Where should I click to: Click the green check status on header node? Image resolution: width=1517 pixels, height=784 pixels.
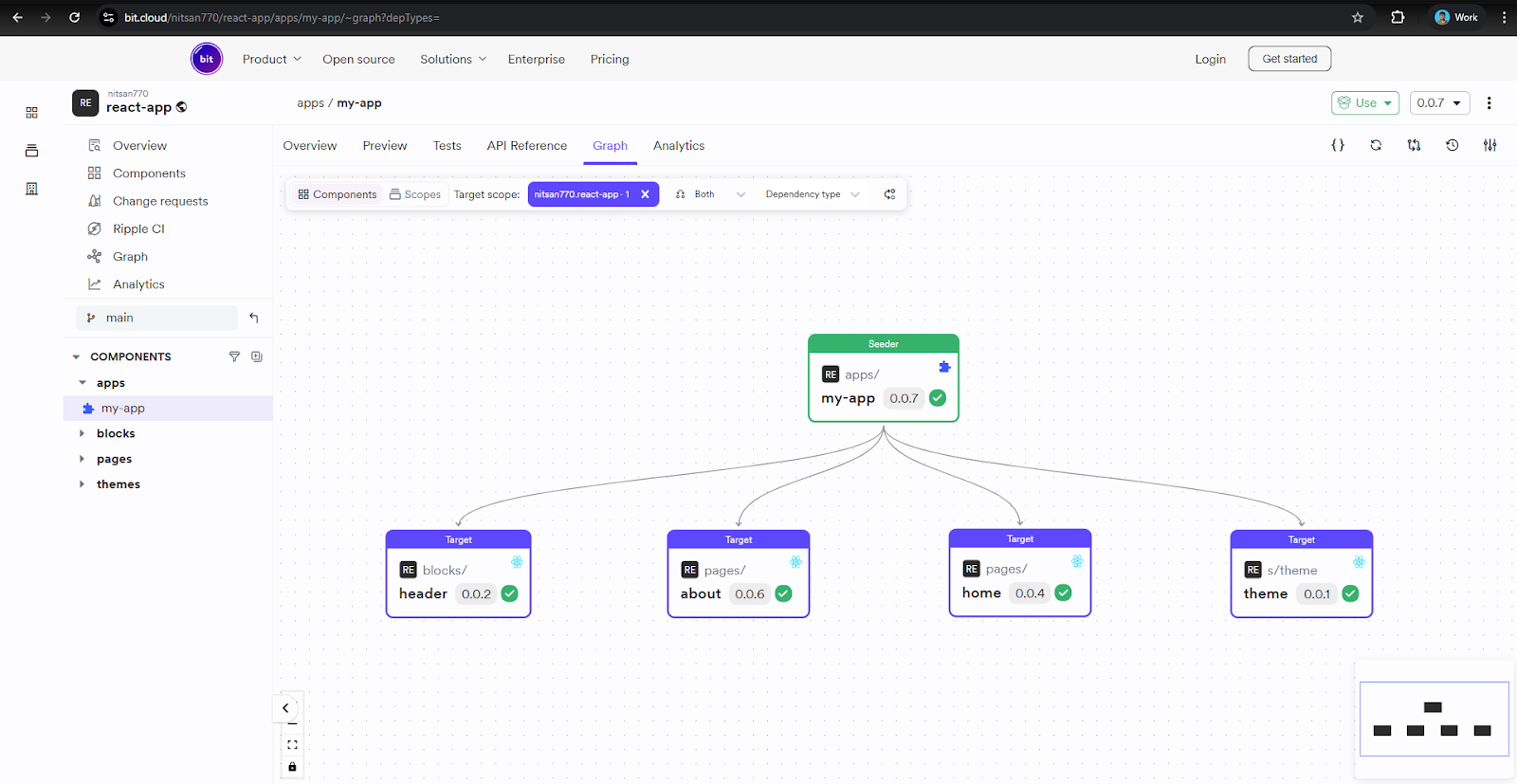[509, 593]
